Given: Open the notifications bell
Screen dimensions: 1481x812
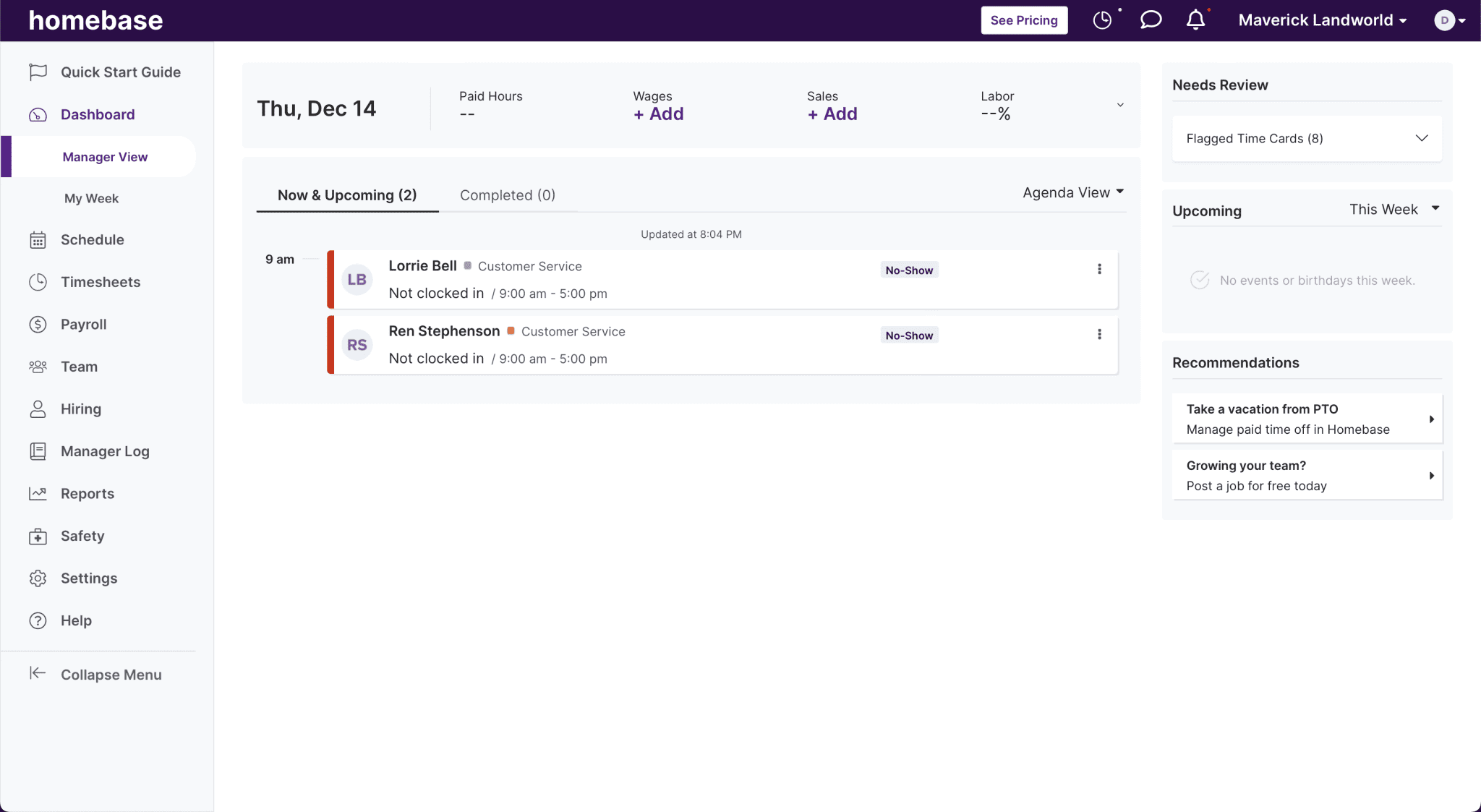Looking at the screenshot, I should point(1195,20).
